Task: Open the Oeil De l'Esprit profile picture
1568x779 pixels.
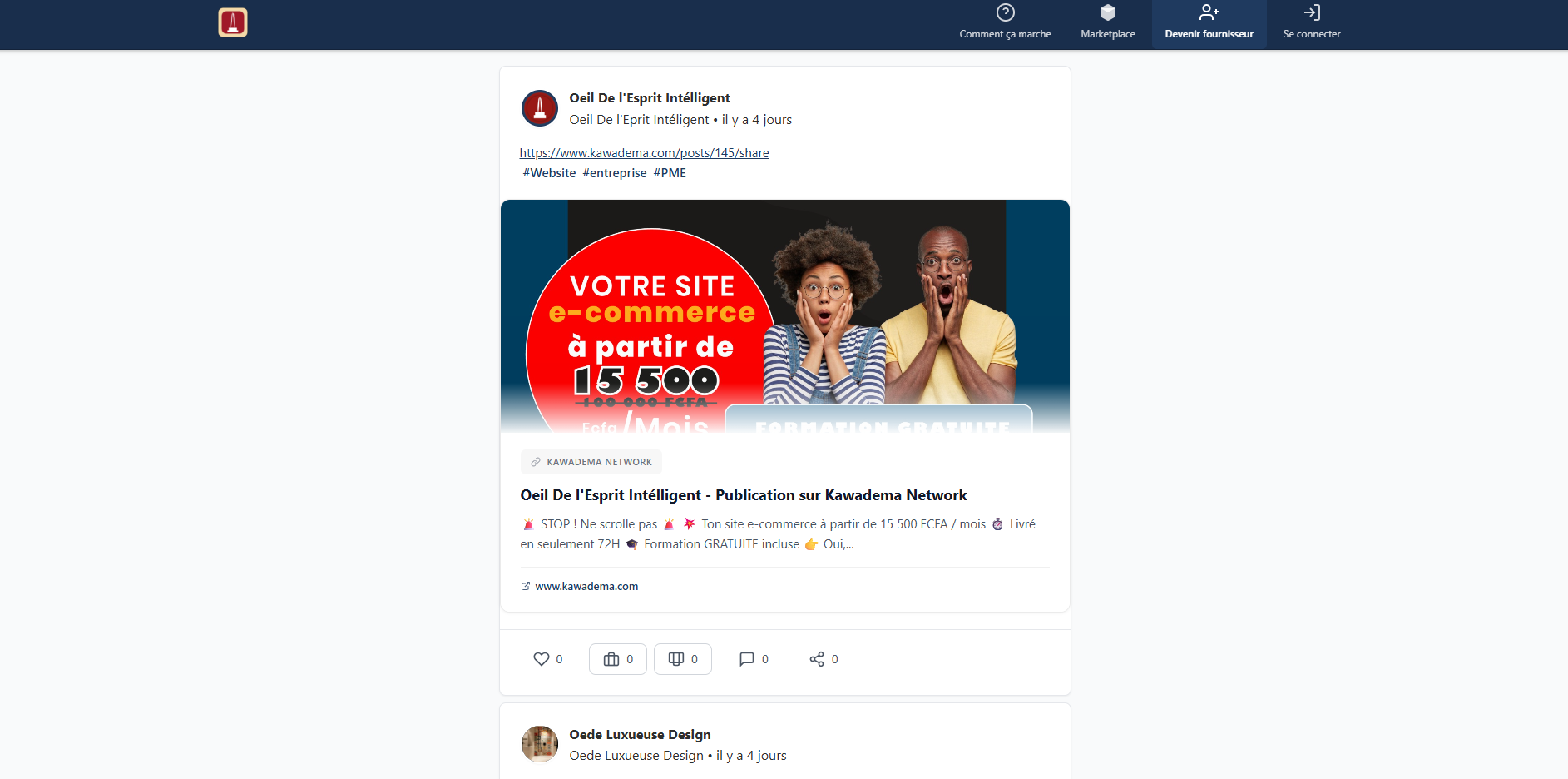Action: (539, 108)
